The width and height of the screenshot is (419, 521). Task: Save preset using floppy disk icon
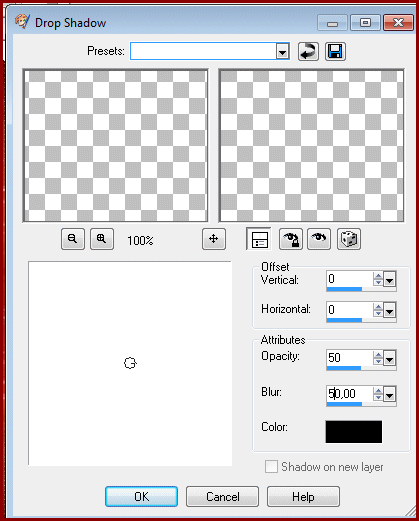pos(335,52)
